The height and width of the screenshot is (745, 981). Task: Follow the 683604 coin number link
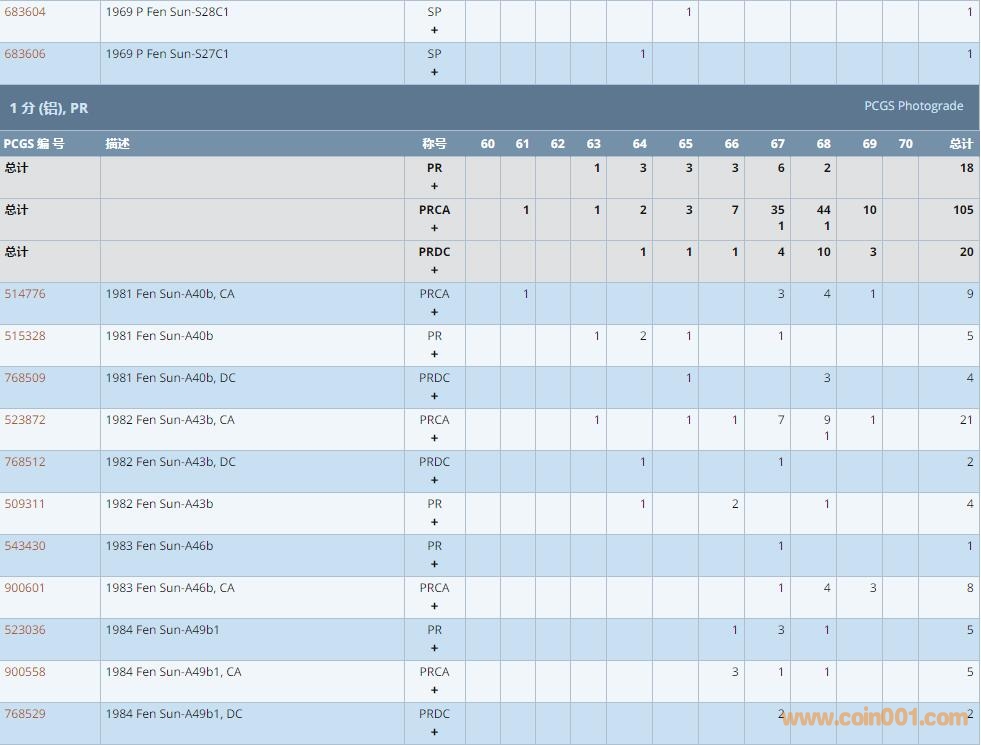25,12
